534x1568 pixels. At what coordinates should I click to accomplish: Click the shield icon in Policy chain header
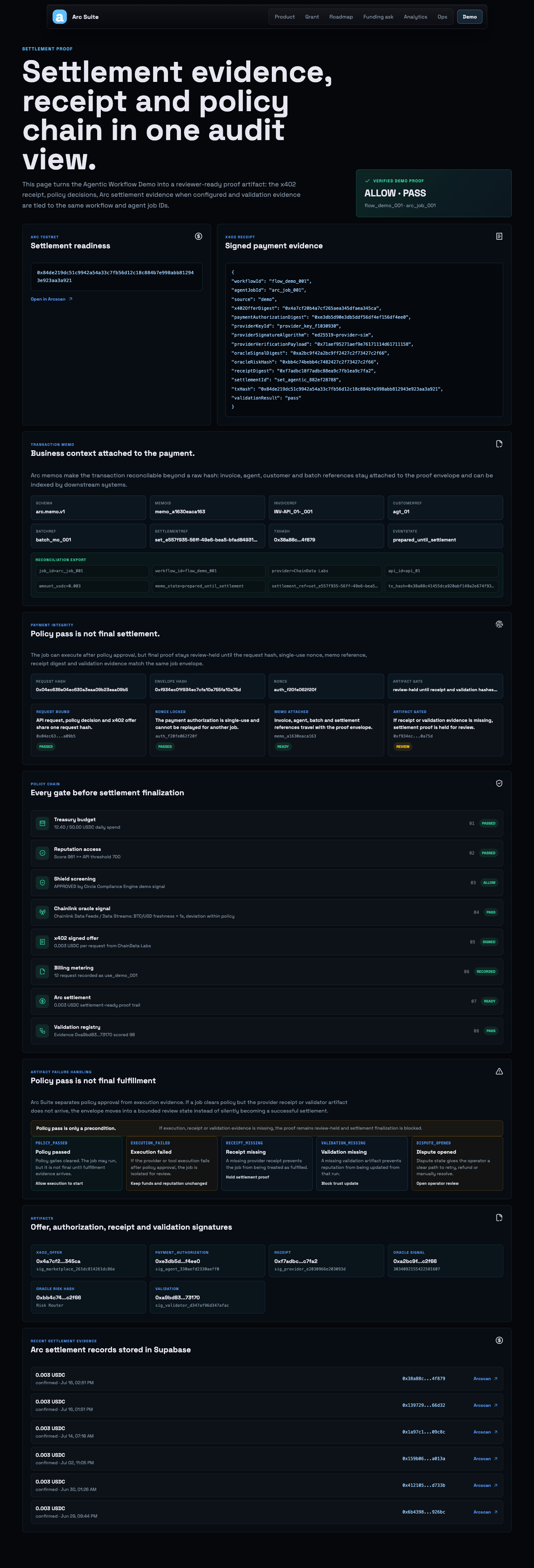(499, 783)
